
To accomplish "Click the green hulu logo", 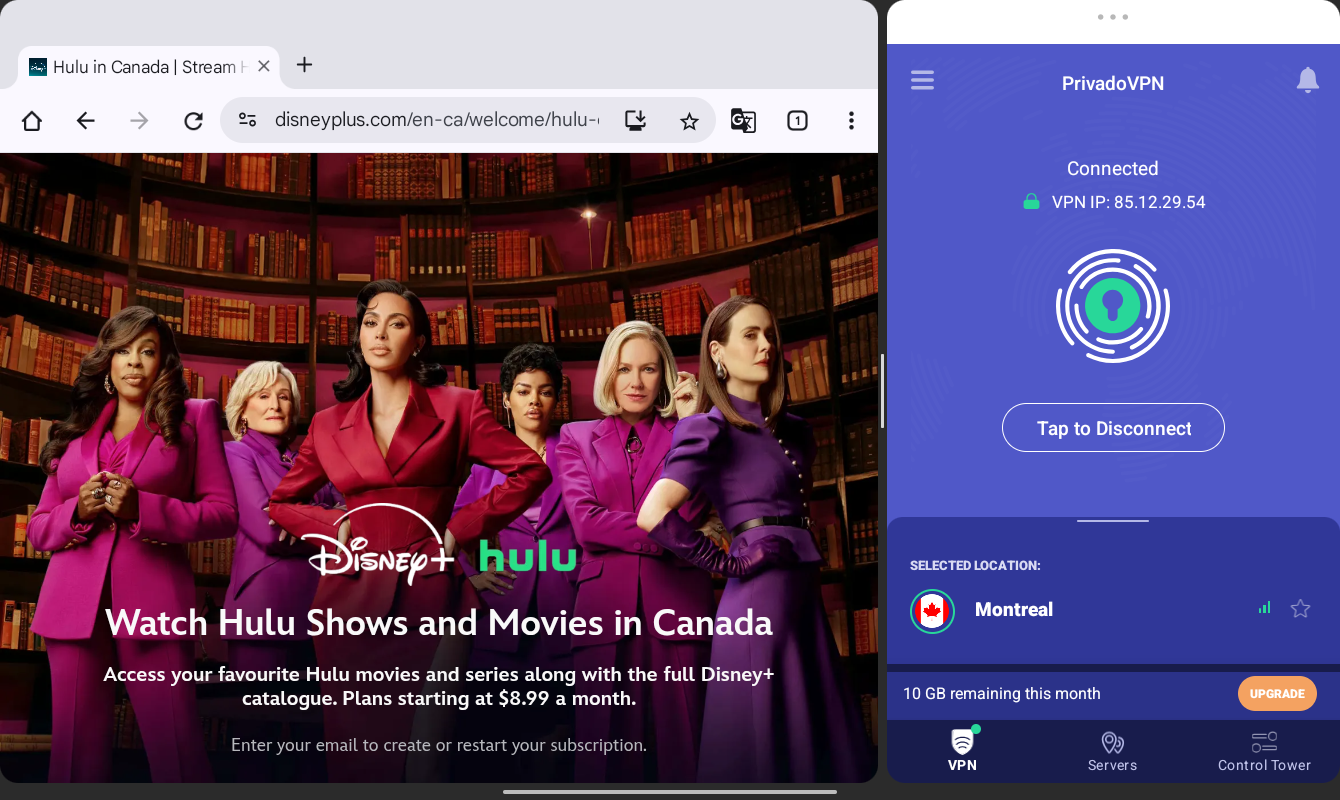I will tap(528, 555).
